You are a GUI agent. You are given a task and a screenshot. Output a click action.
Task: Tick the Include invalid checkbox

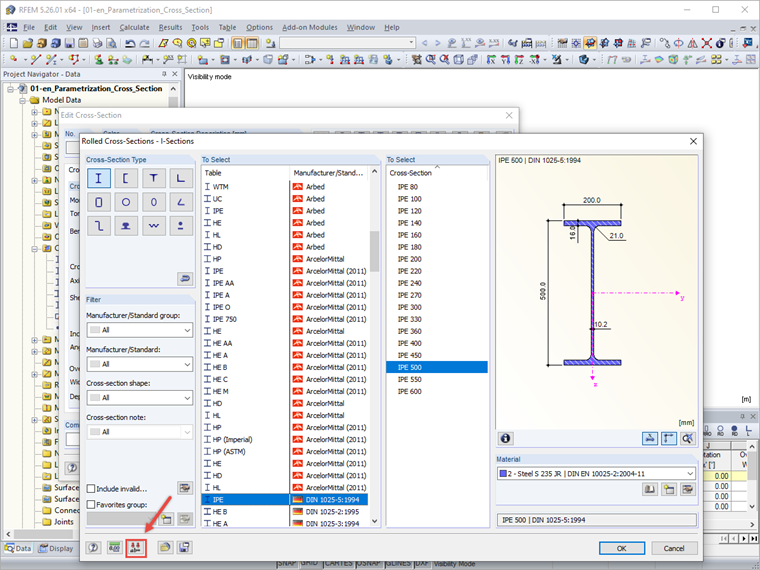pos(91,488)
